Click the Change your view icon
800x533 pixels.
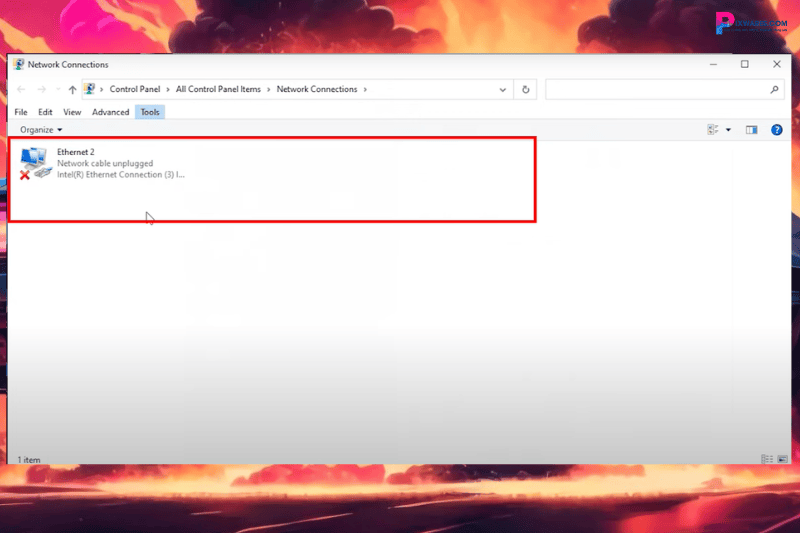click(x=714, y=130)
